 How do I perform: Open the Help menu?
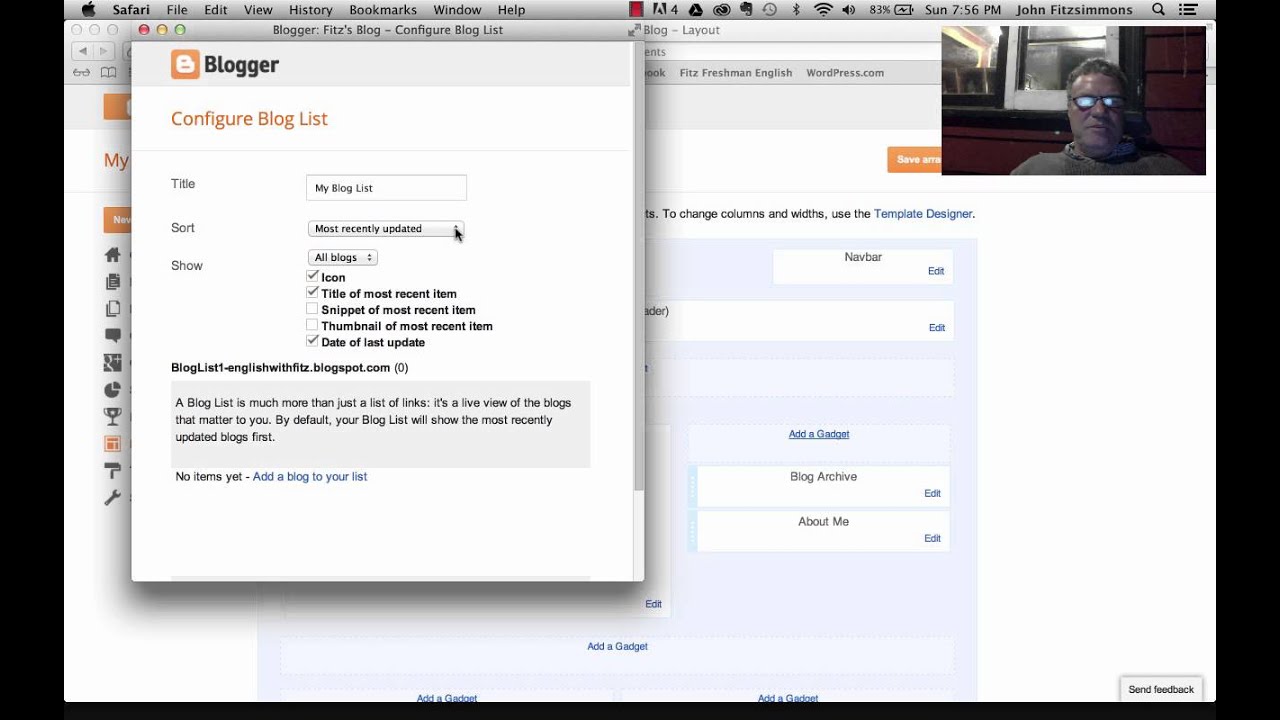tap(511, 10)
